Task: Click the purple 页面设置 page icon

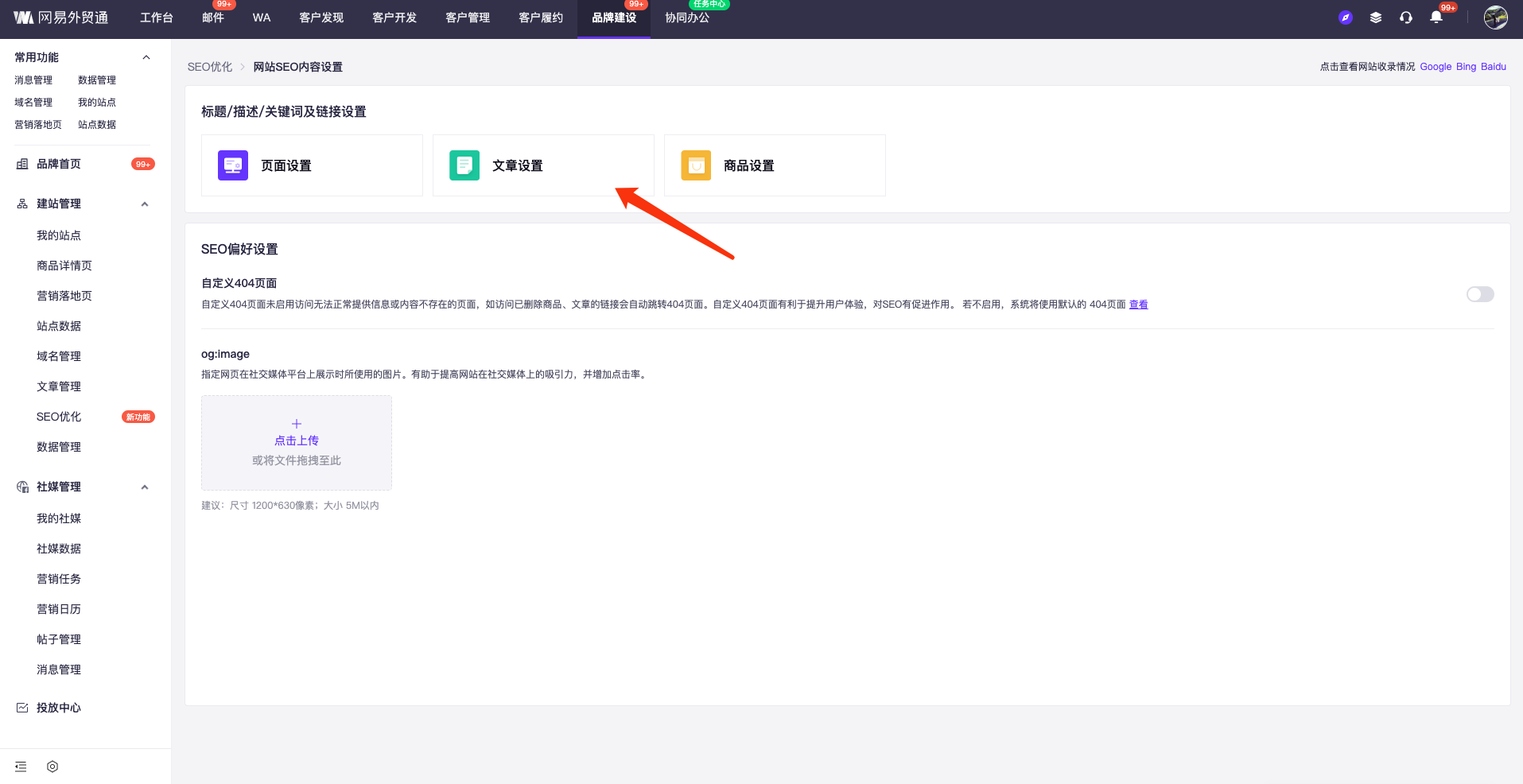Action: pos(233,165)
